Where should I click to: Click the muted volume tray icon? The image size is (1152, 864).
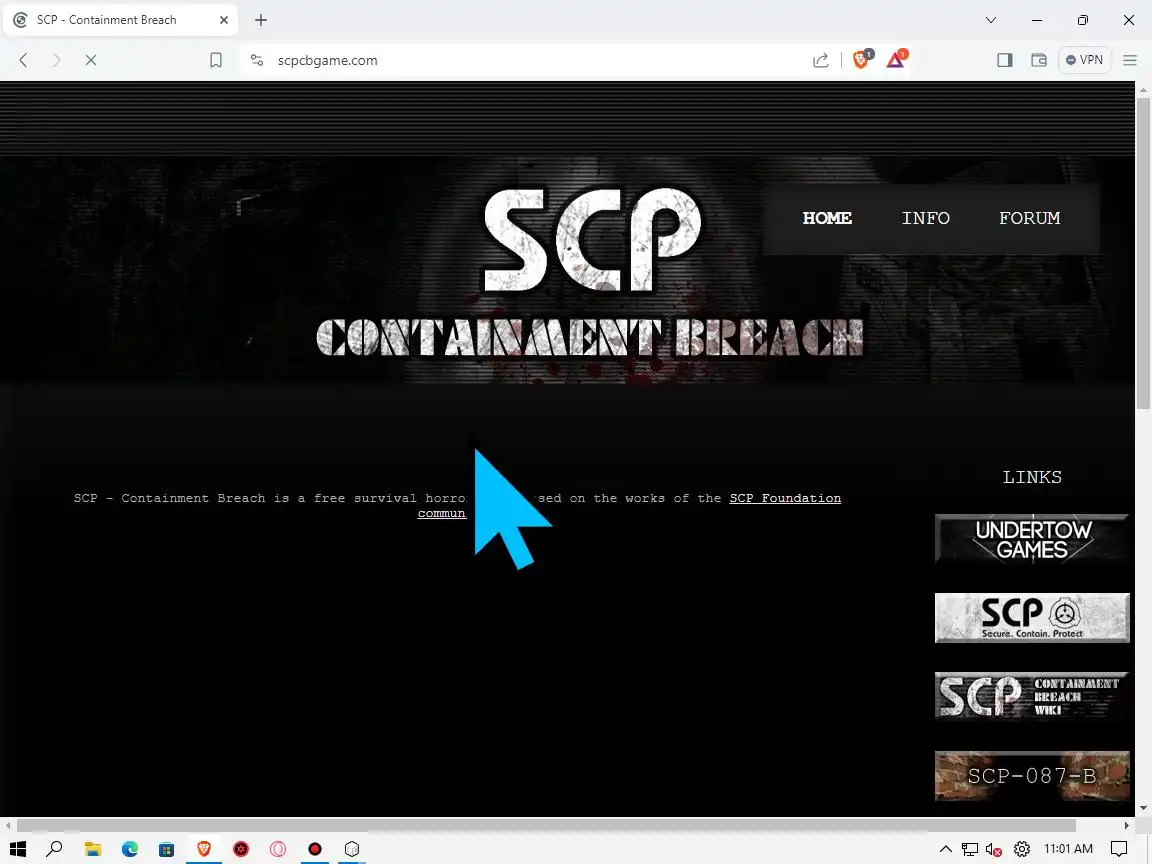(994, 849)
